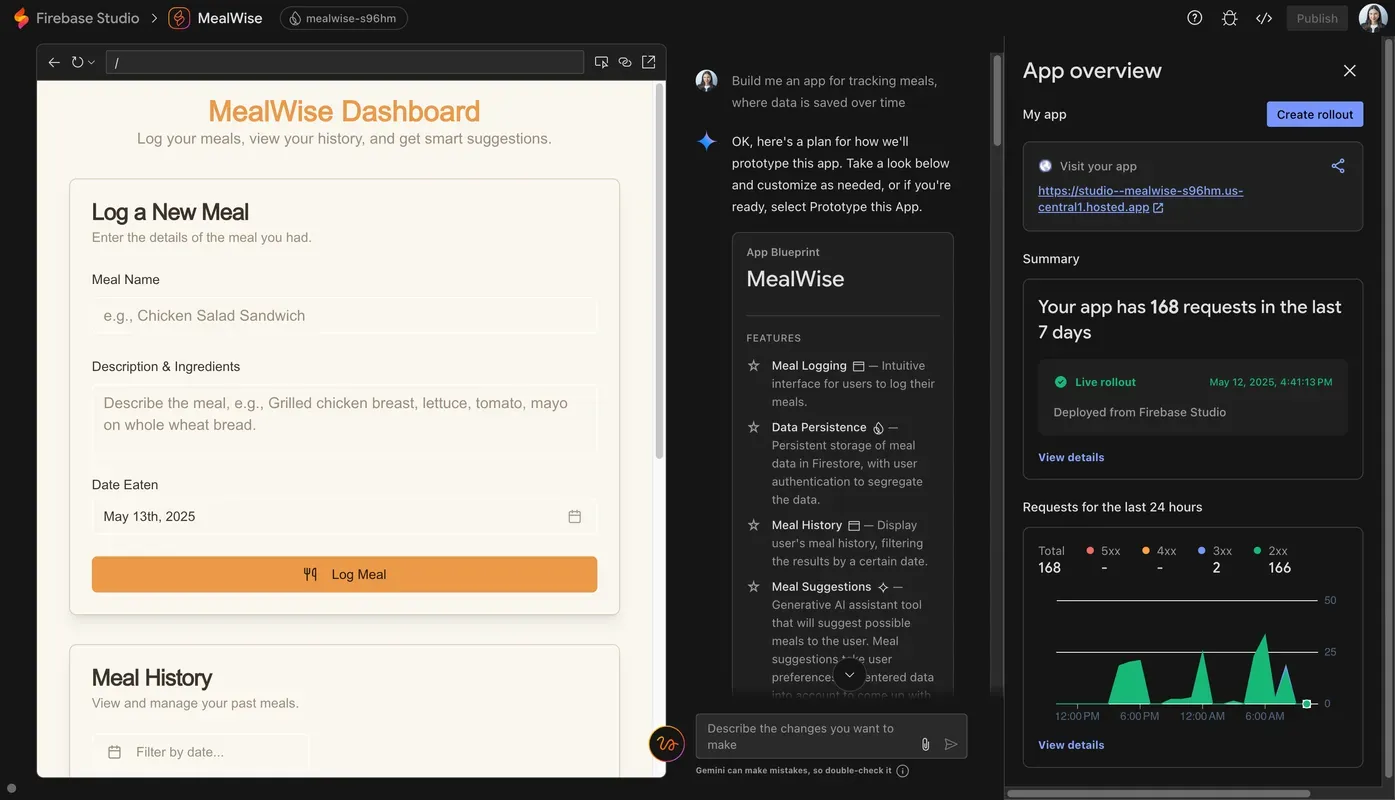Click View details under the Live rollout summary
Viewport: 1395px width, 800px height.
[x=1071, y=457]
